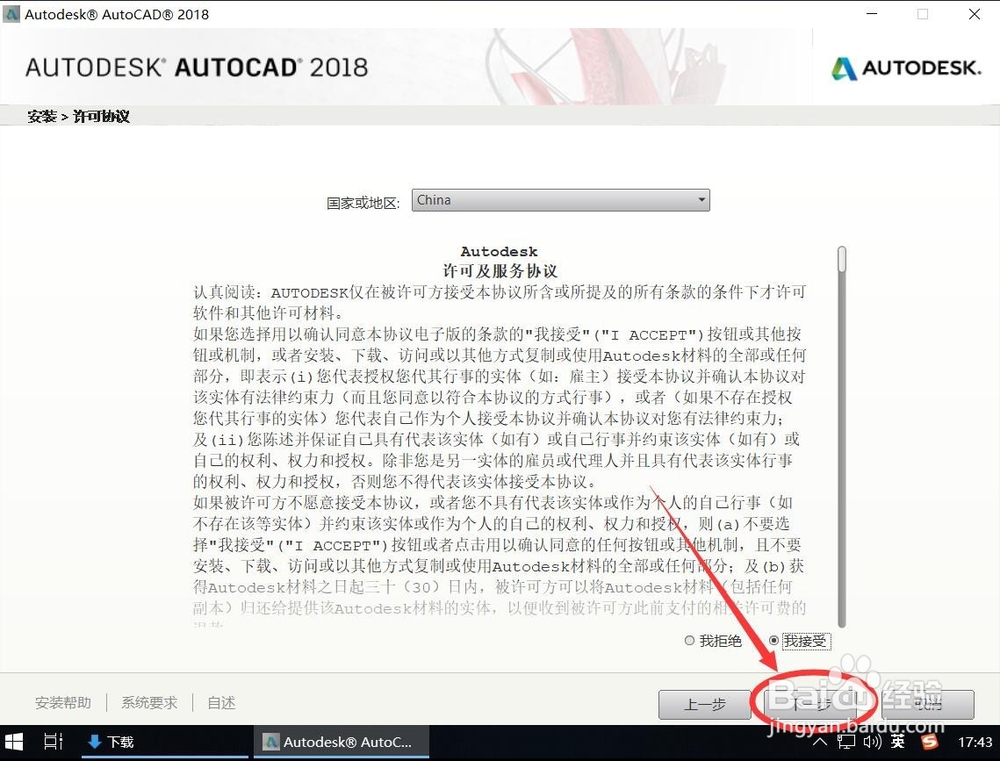Open the 系统要求 system requirements link
The image size is (1000, 761).
point(149,703)
